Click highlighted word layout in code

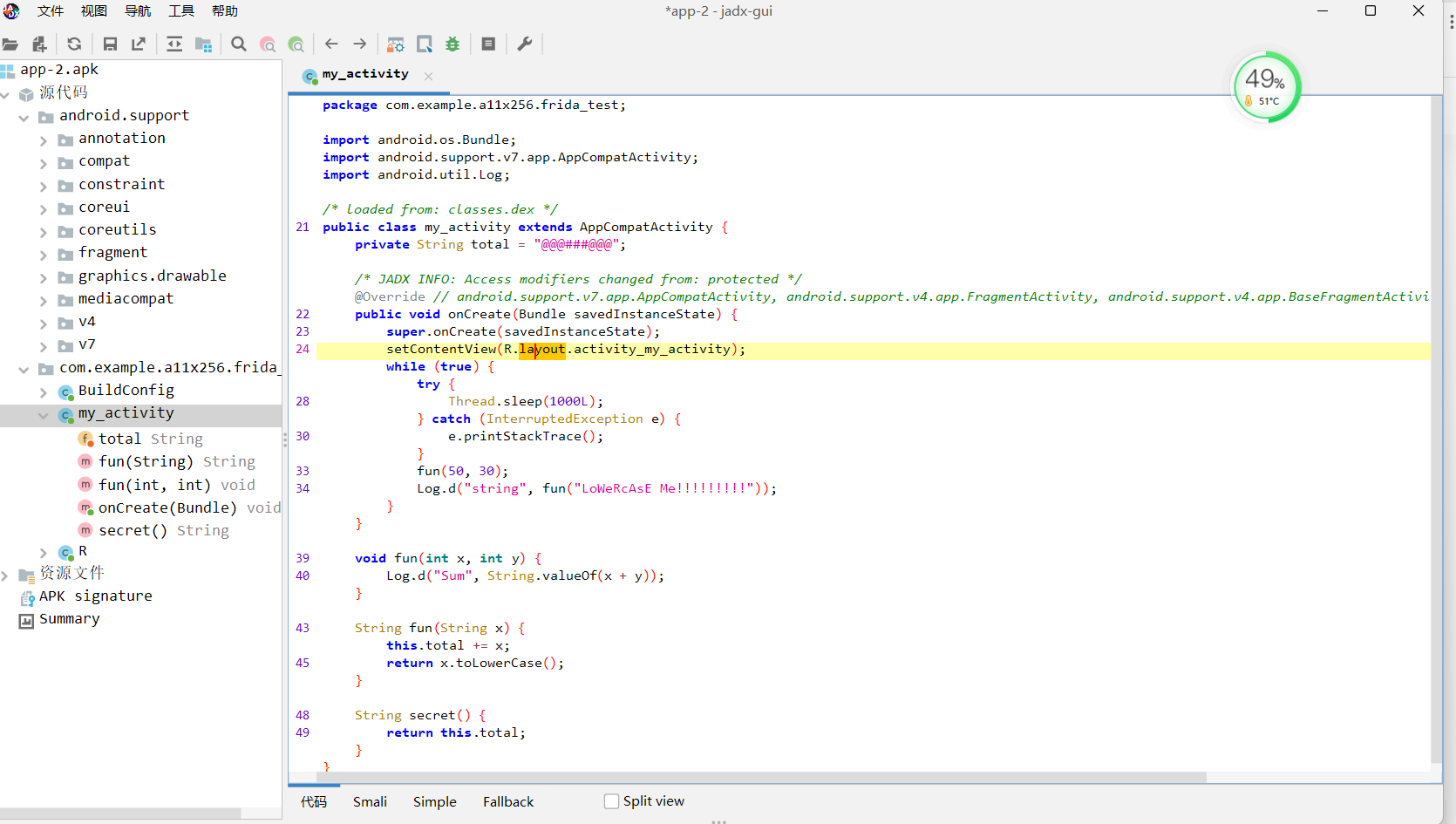click(542, 350)
